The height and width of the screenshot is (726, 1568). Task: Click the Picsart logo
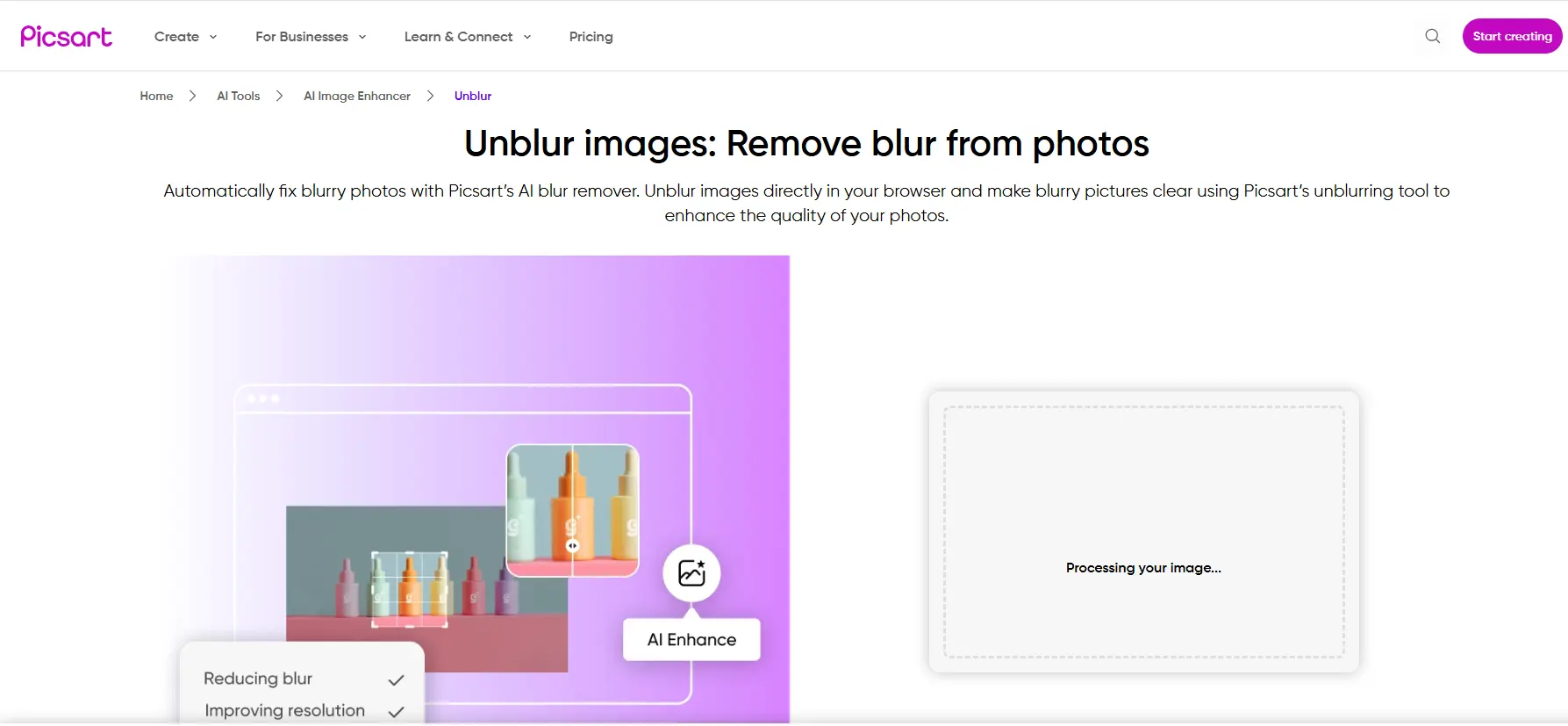click(x=66, y=36)
